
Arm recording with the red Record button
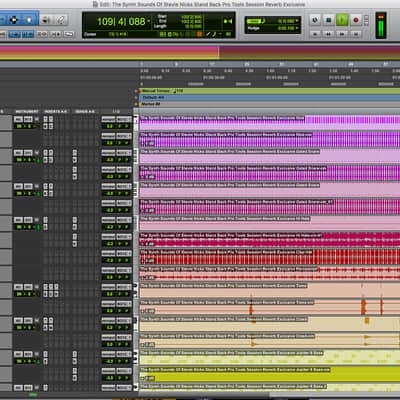tap(356, 20)
